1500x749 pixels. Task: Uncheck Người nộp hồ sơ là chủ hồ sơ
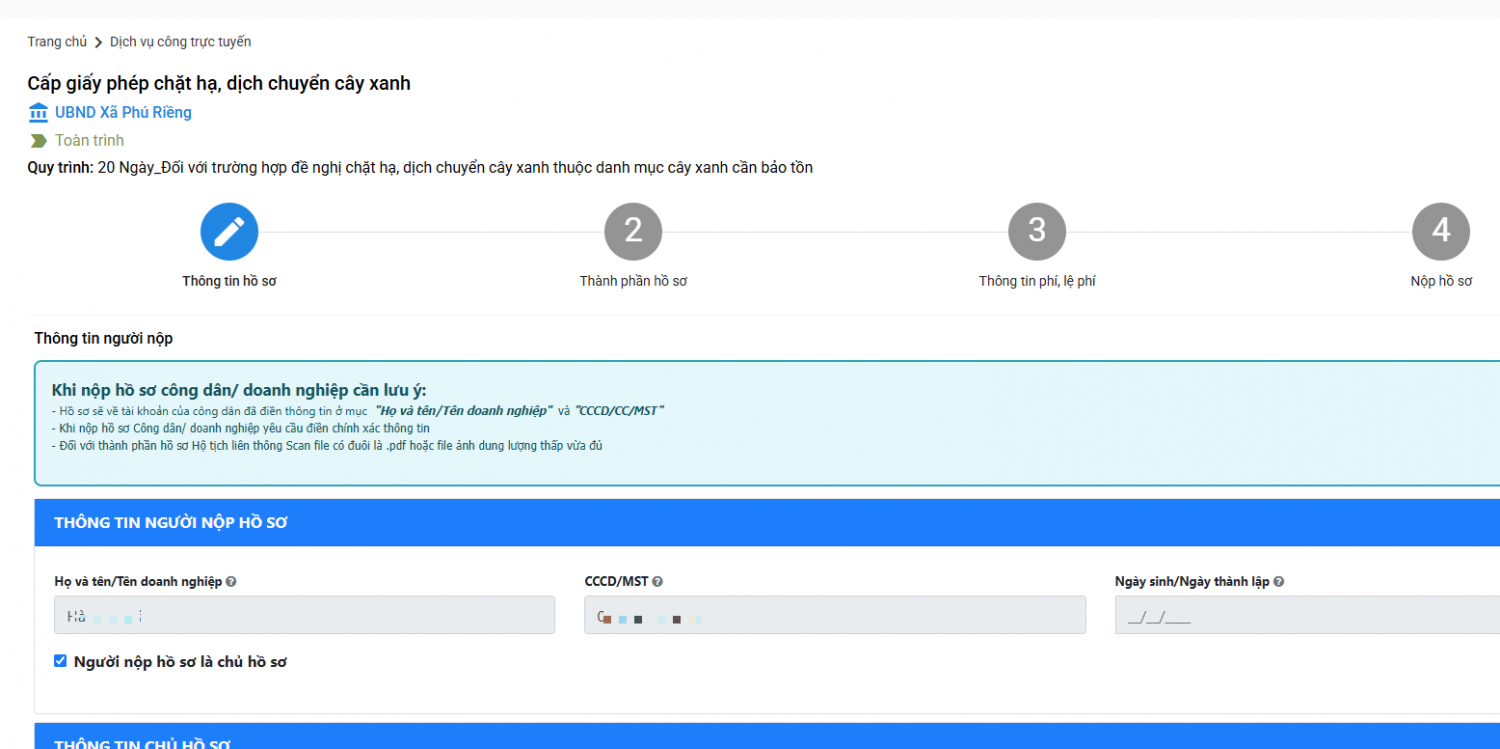click(61, 661)
